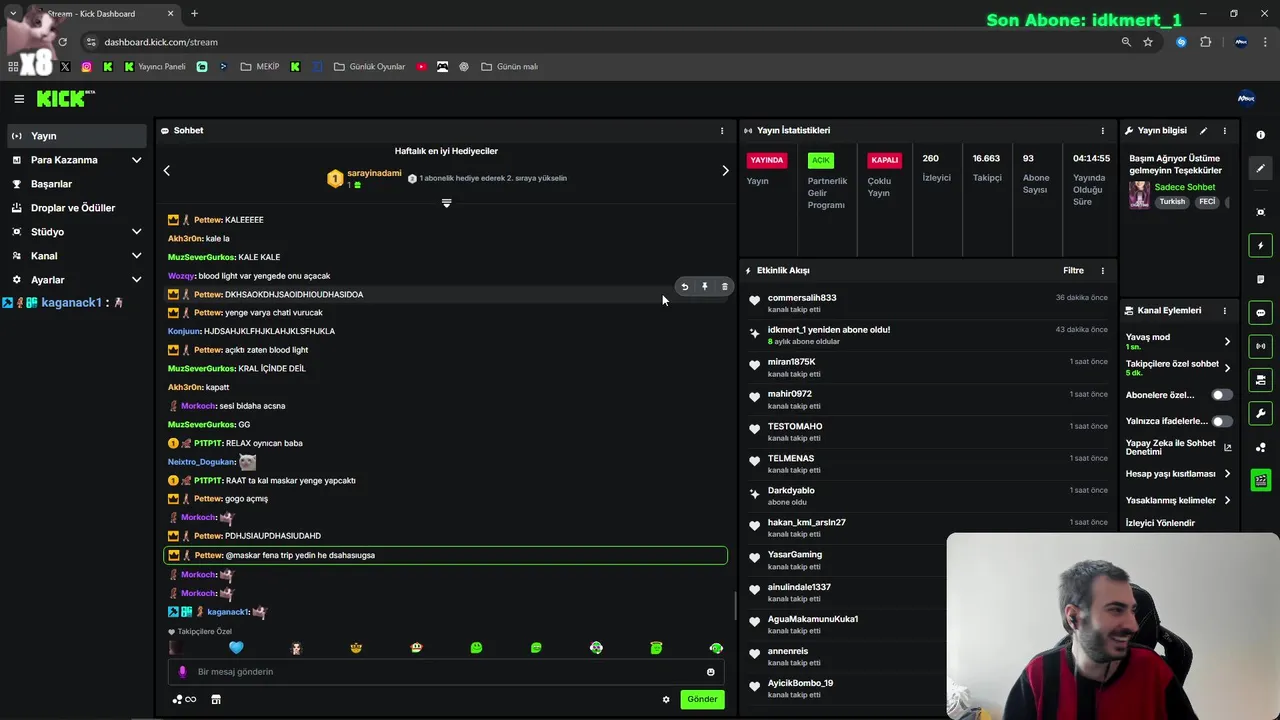Image resolution: width=1280 pixels, height=720 pixels.
Task: Open the Yayın İstatistikleri three-dot menu
Action: coord(1103,130)
